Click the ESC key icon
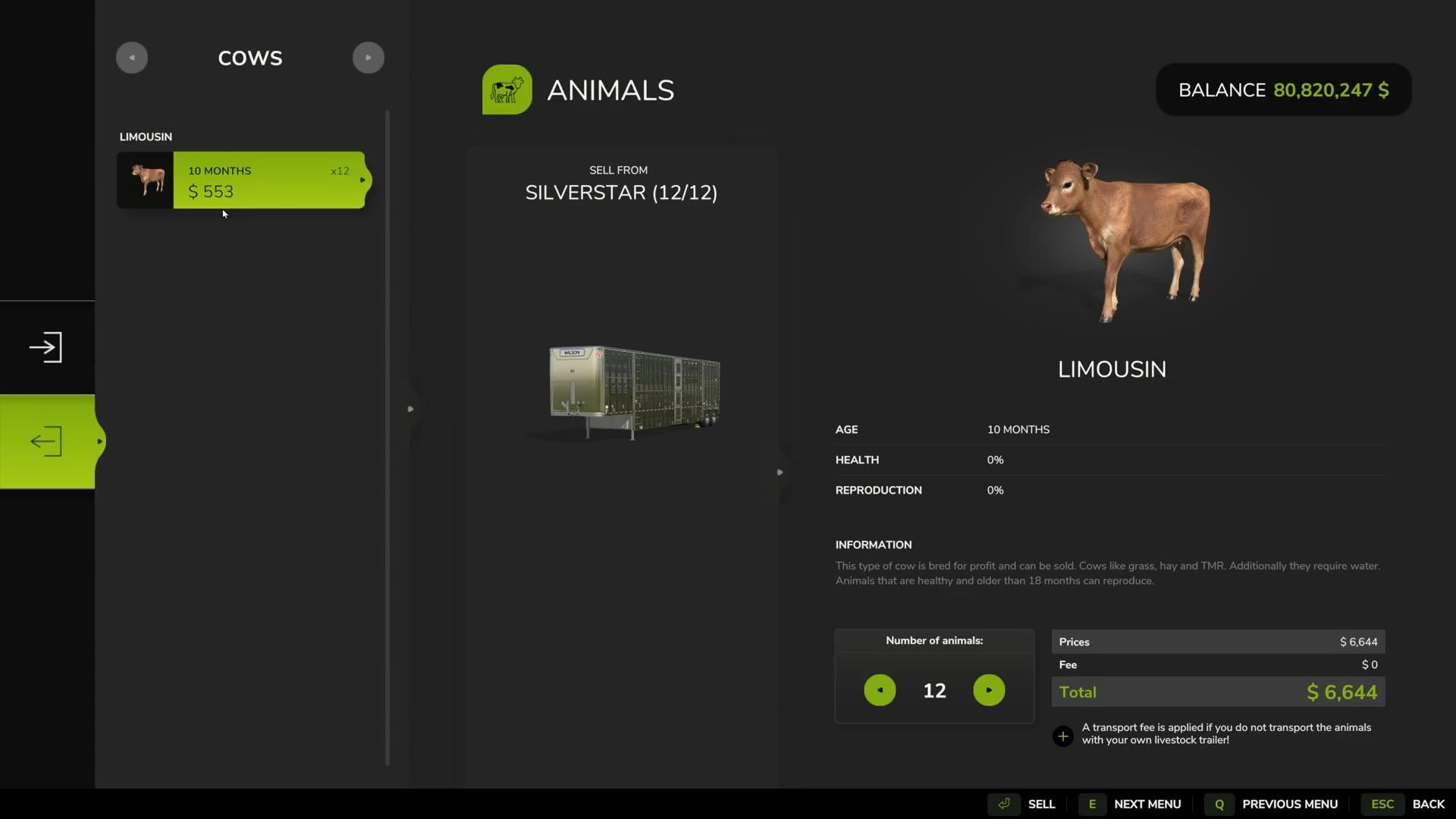Screen dimensions: 1456x819 click(1382, 804)
